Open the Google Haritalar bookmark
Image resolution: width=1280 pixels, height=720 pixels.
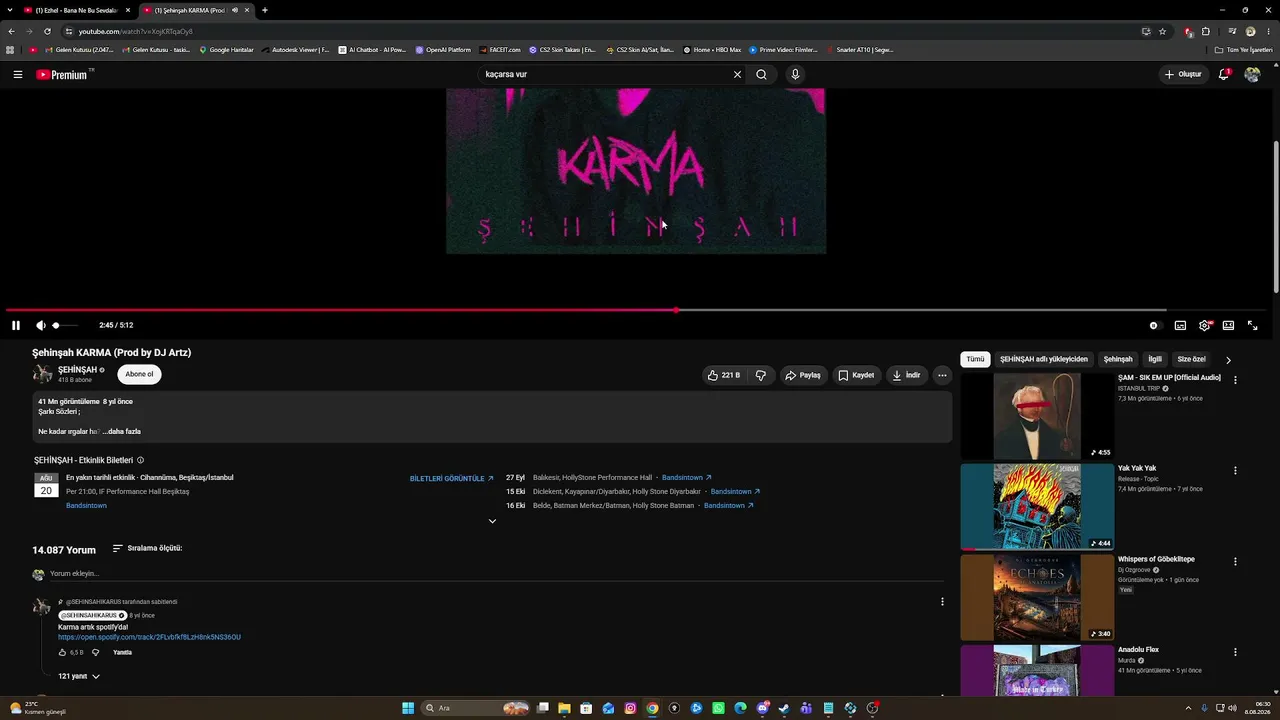227,49
